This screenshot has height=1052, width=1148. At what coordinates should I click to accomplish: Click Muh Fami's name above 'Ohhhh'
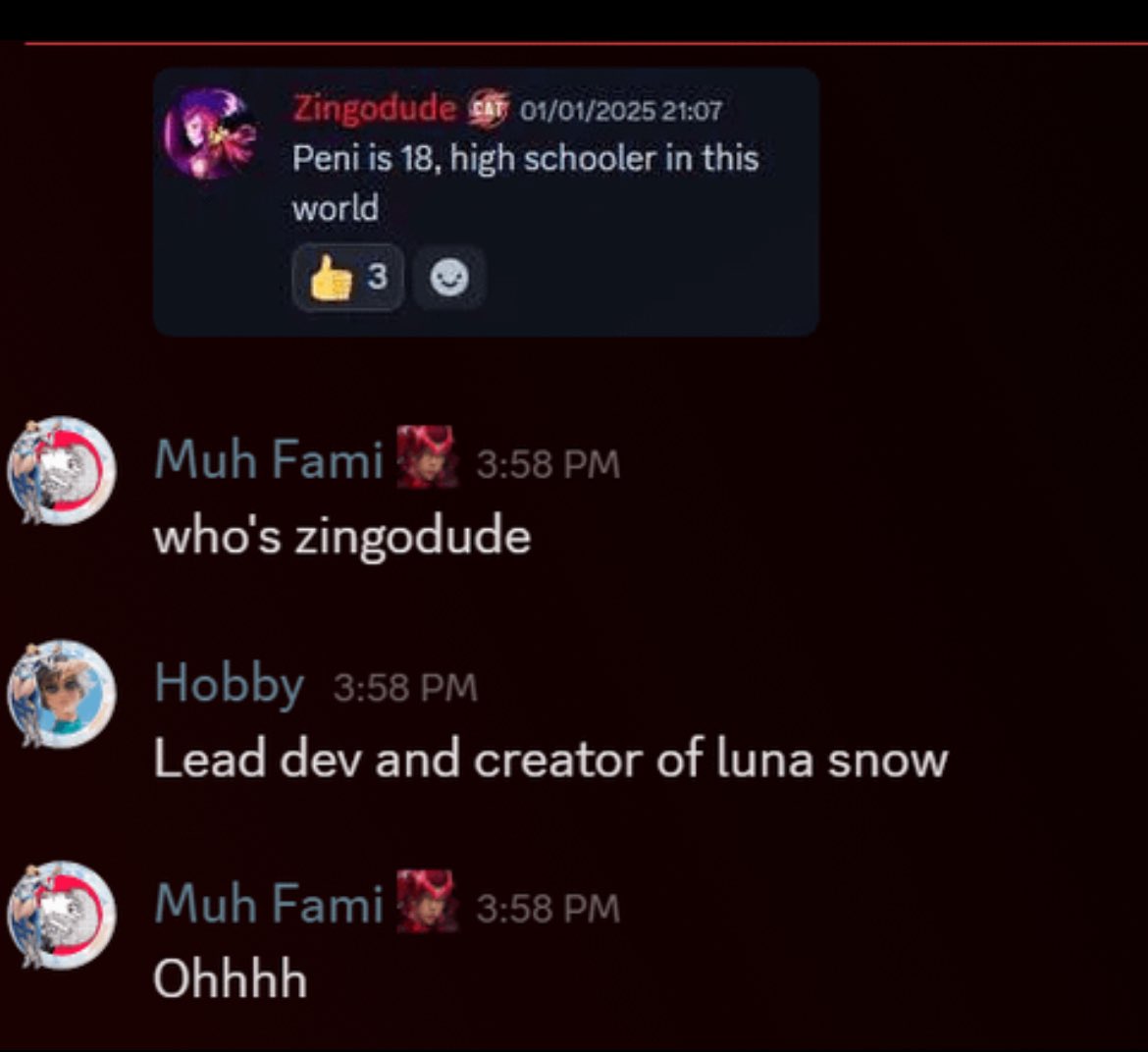[269, 904]
